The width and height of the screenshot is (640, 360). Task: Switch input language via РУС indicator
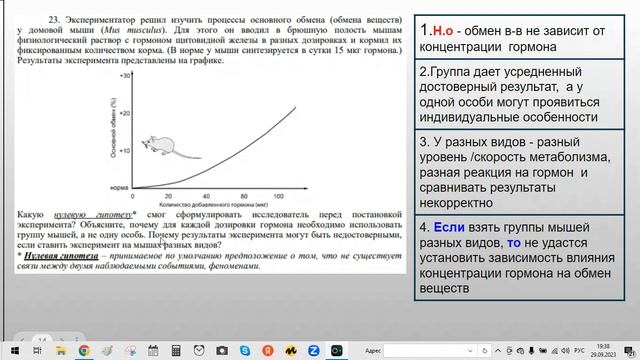click(x=579, y=351)
